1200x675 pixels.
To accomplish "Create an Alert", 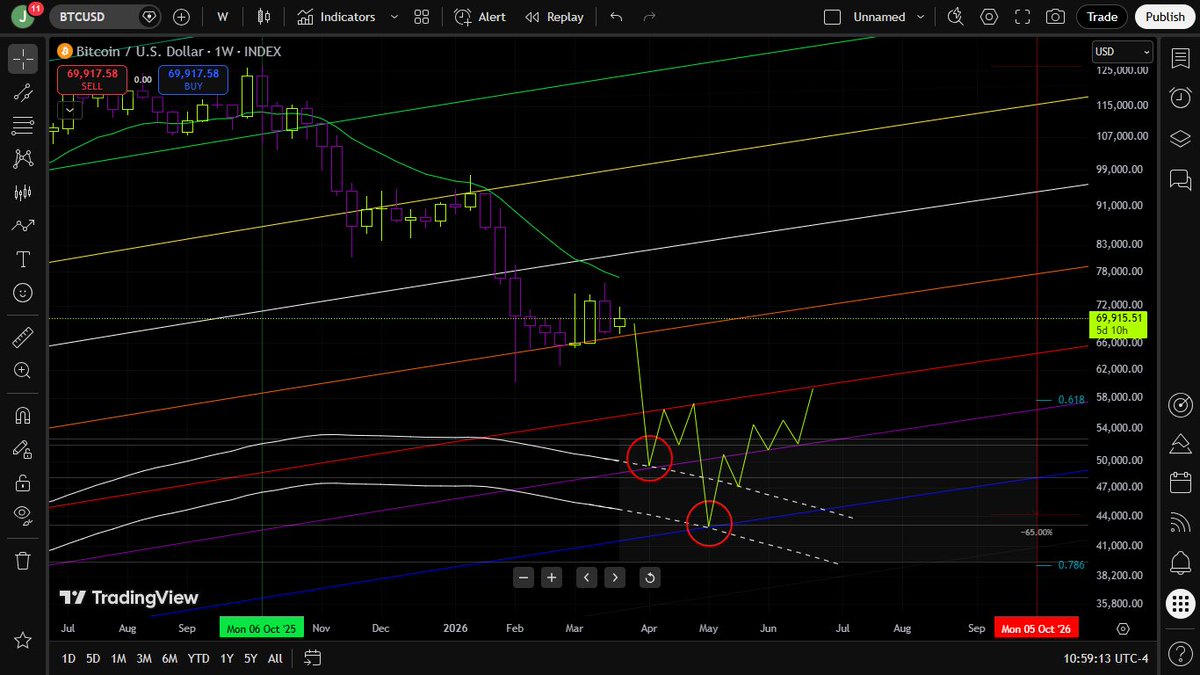I will pyautogui.click(x=479, y=17).
